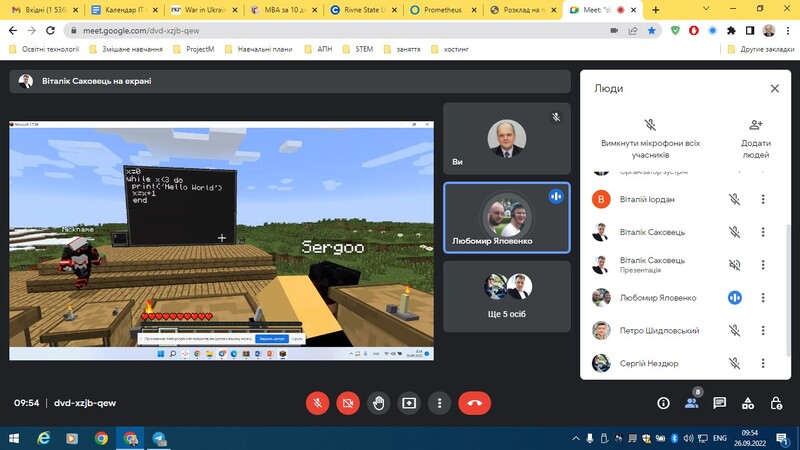Open the chat panel
Screen dimensions: 800x450
(x=720, y=404)
